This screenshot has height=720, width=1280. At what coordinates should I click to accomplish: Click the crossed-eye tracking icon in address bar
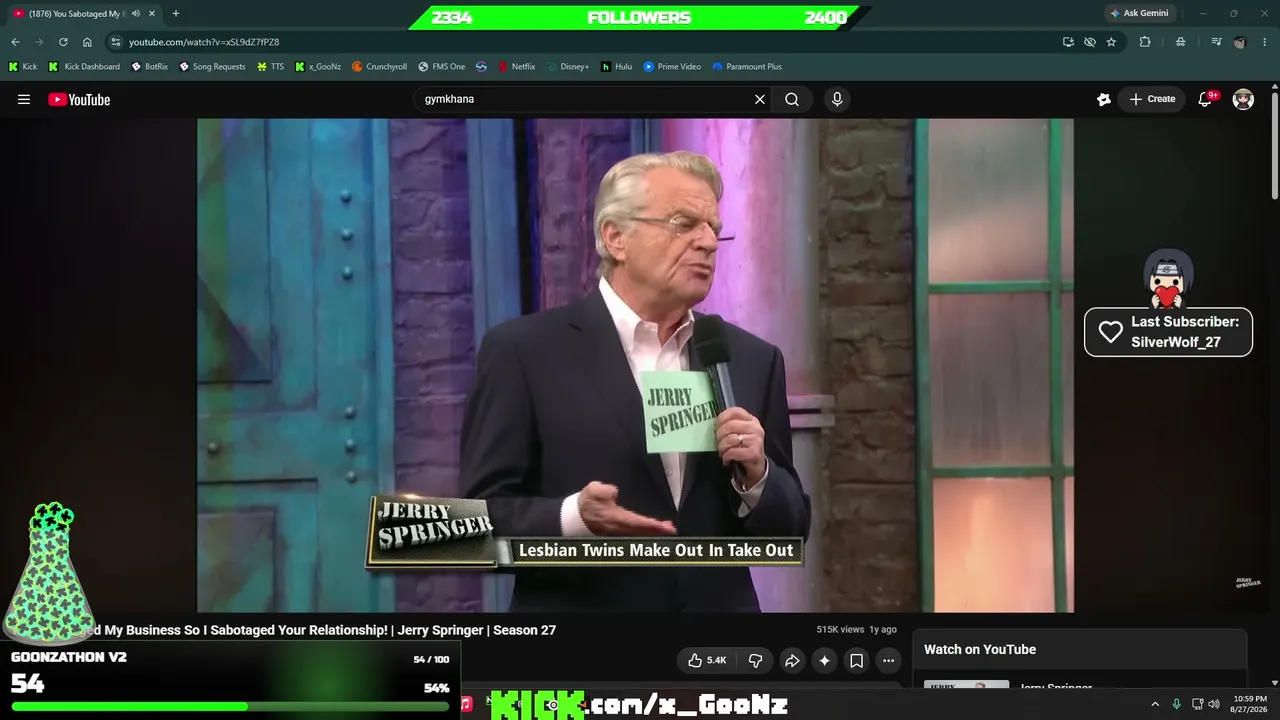(x=1090, y=42)
